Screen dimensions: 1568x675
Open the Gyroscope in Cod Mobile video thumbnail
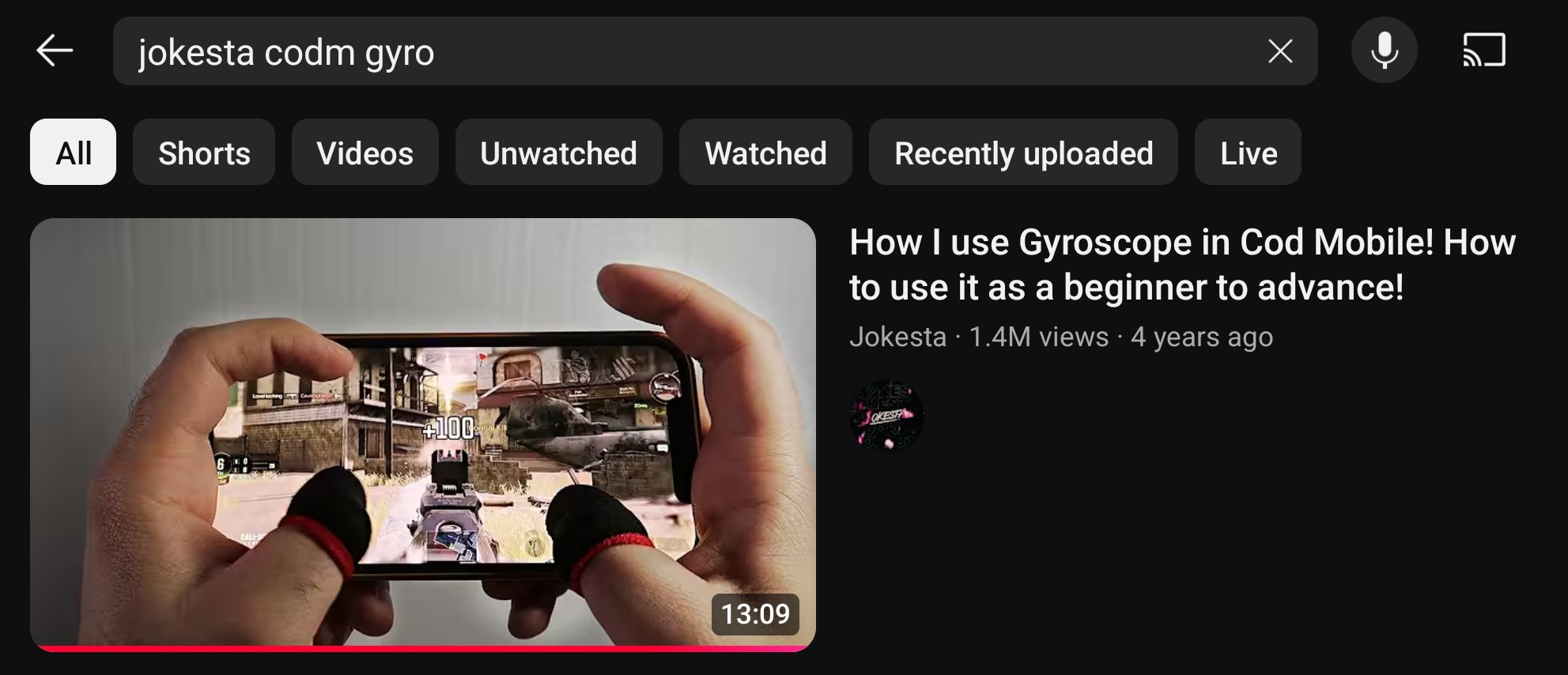point(423,435)
